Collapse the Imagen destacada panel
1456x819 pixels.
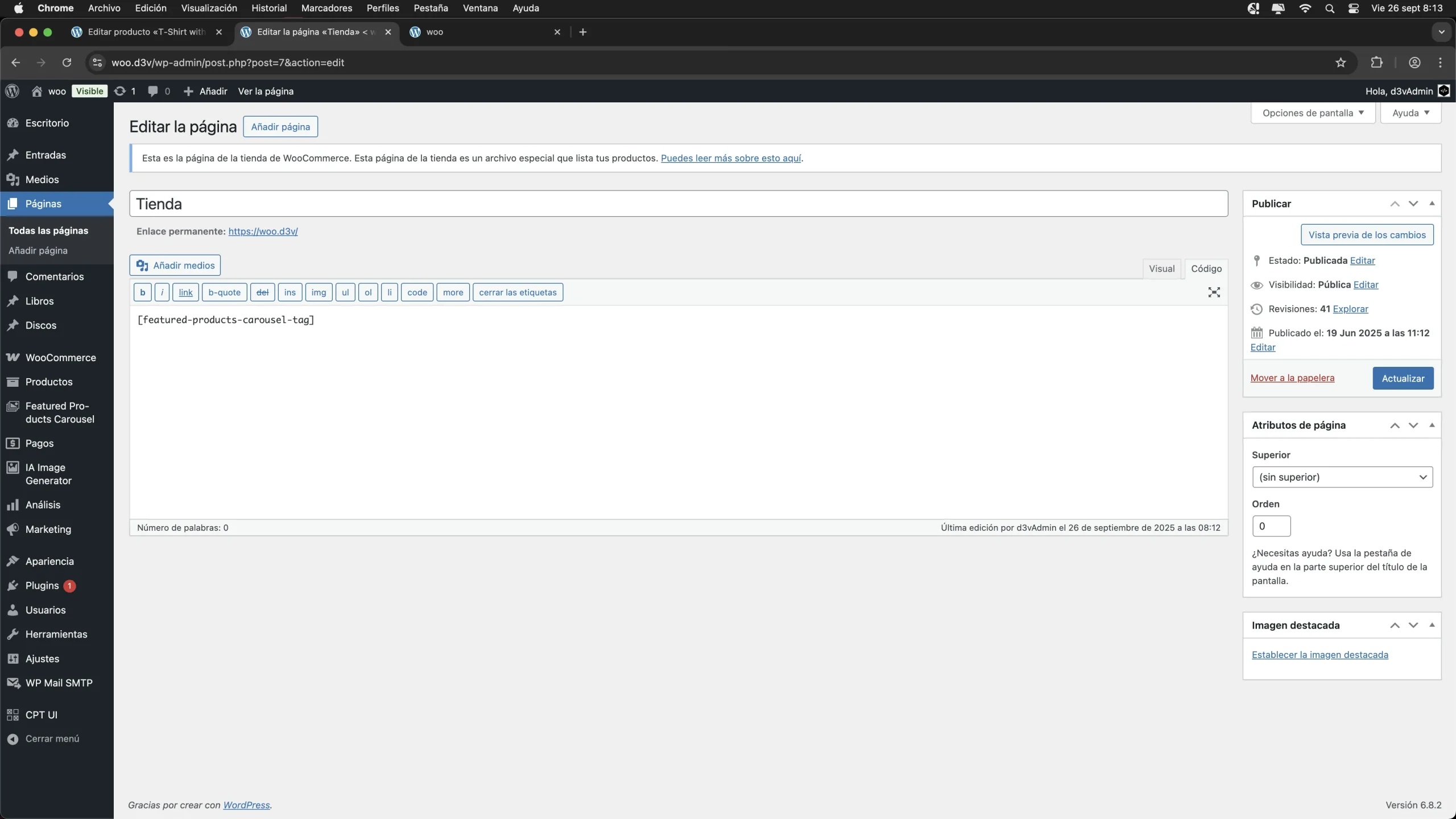click(x=1432, y=624)
